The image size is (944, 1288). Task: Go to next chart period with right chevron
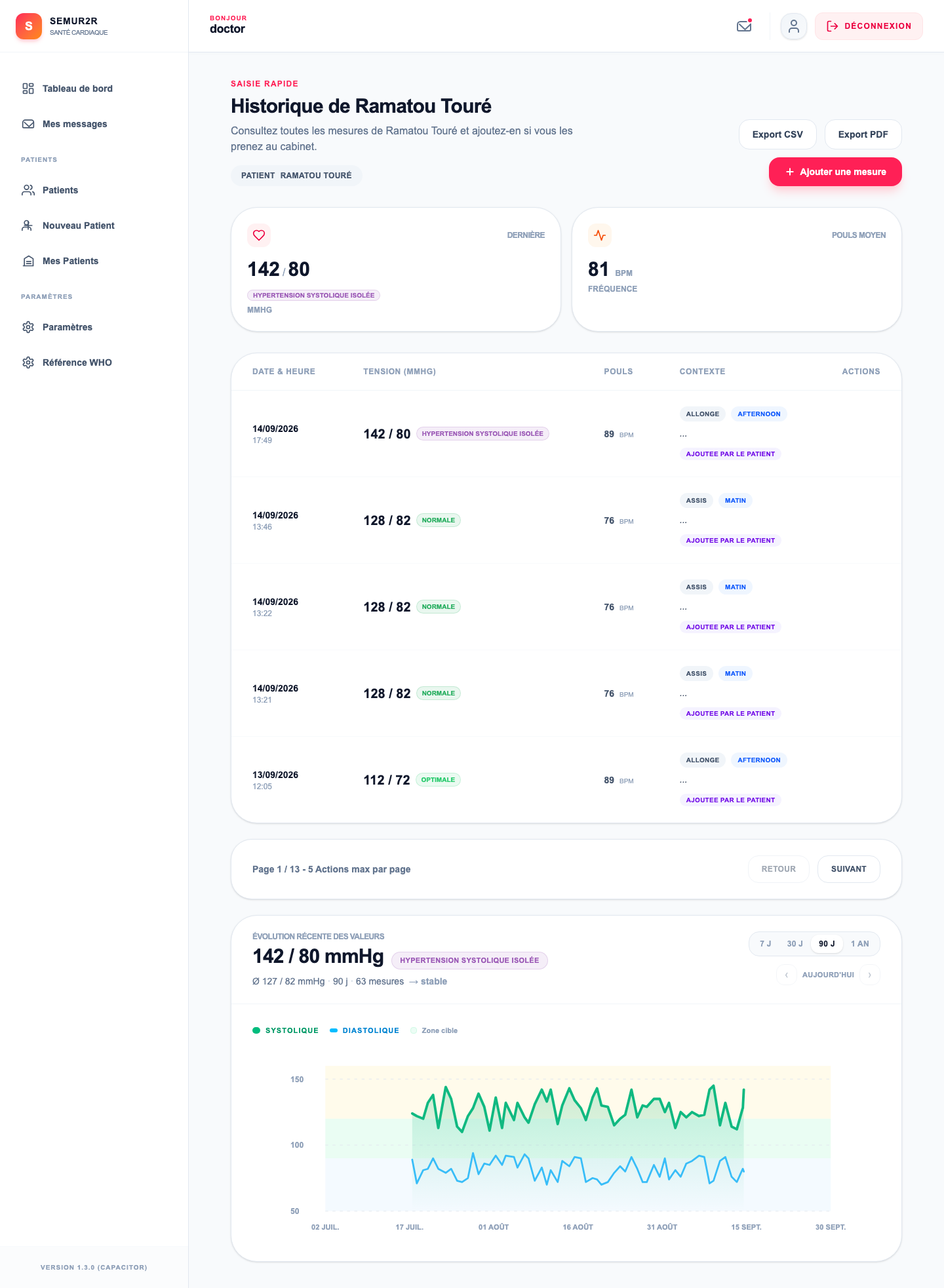(870, 975)
